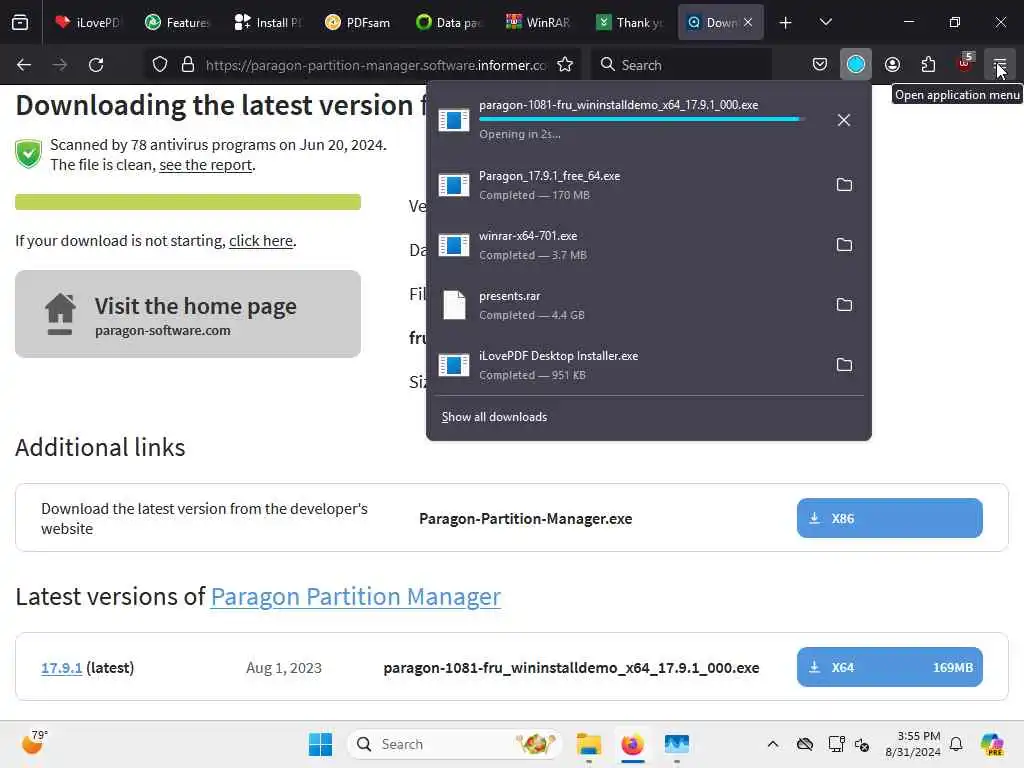Save the page to Pocket

point(820,65)
